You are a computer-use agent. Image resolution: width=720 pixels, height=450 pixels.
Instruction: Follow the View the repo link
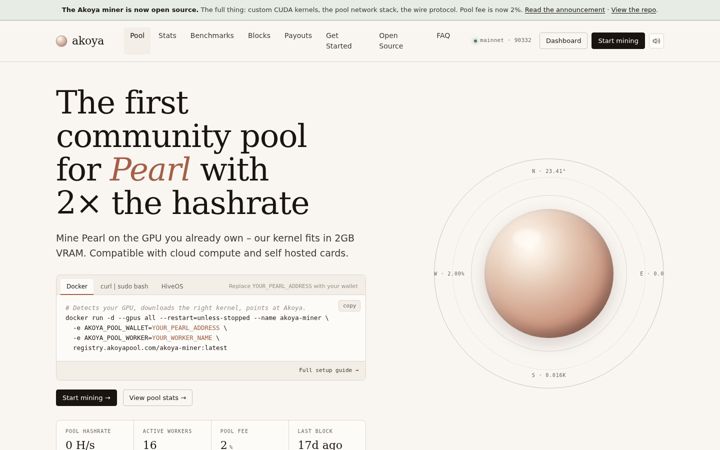[634, 10]
